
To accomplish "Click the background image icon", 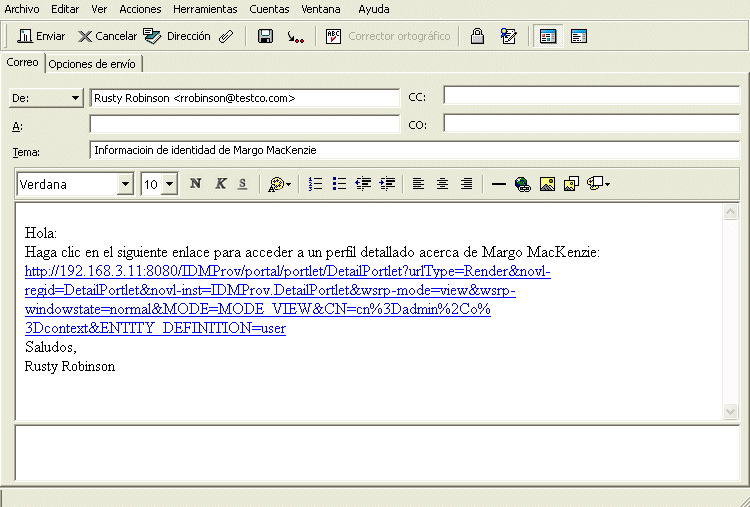I will 571,184.
